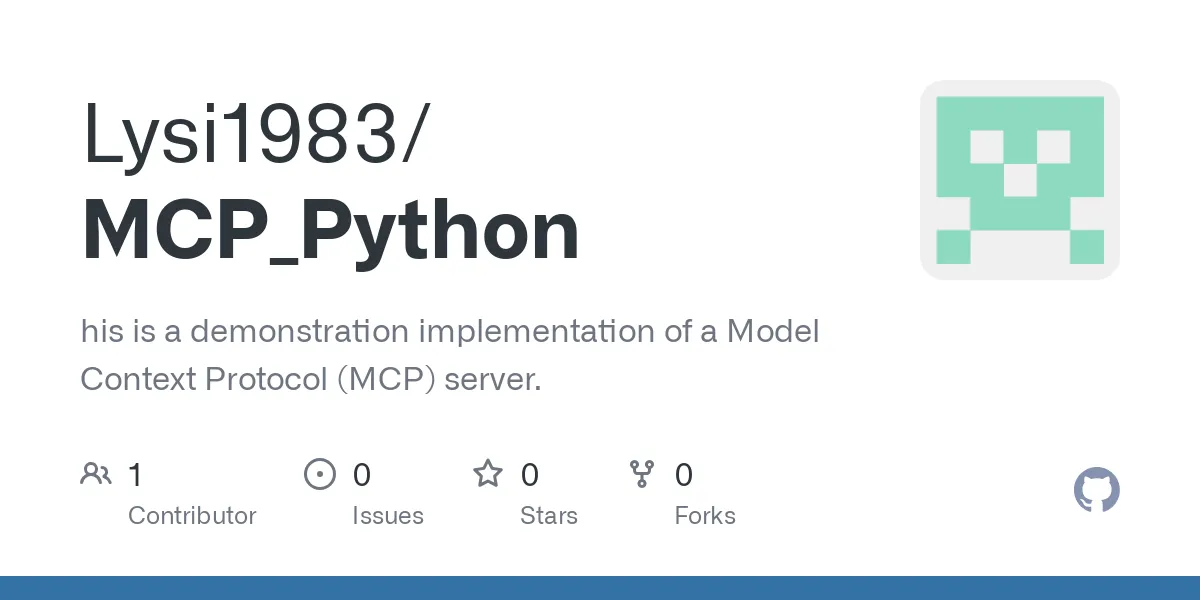Click the stars count number 0
Viewport: 1200px width, 600px height.
coord(530,475)
